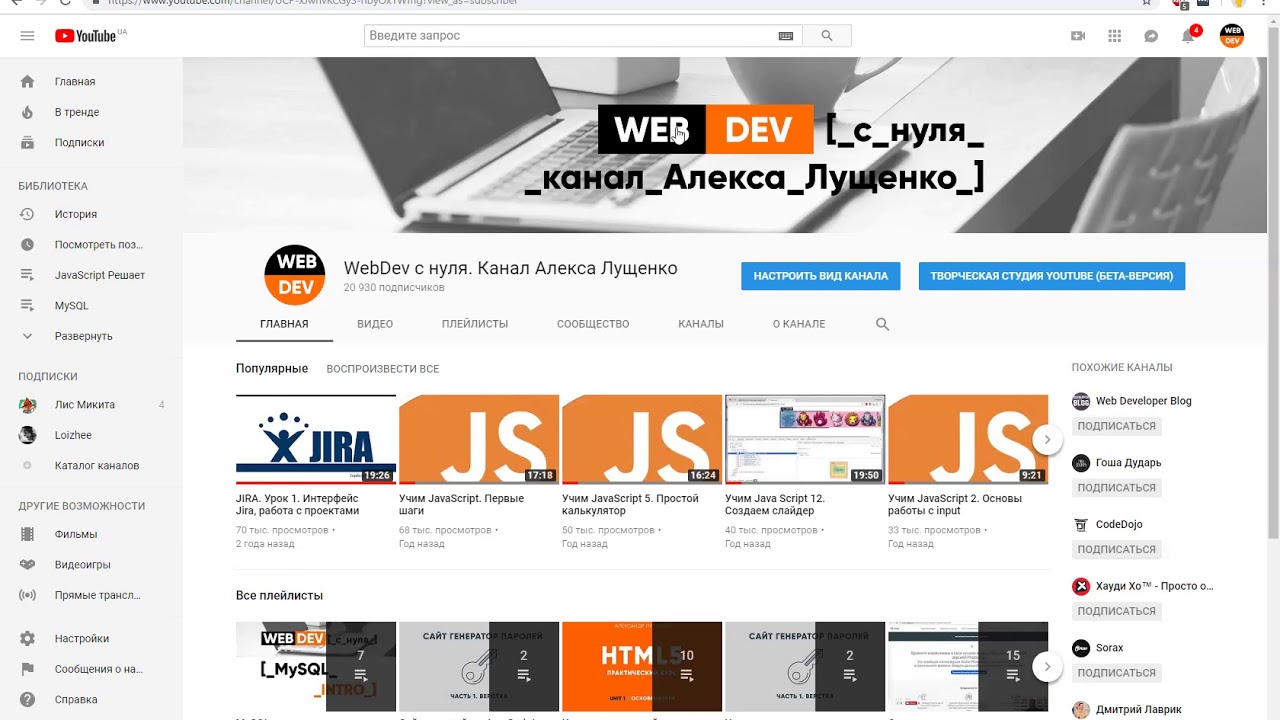Screen dimensions: 1280x720
Task: Open Справка help item
Action: 91,700
